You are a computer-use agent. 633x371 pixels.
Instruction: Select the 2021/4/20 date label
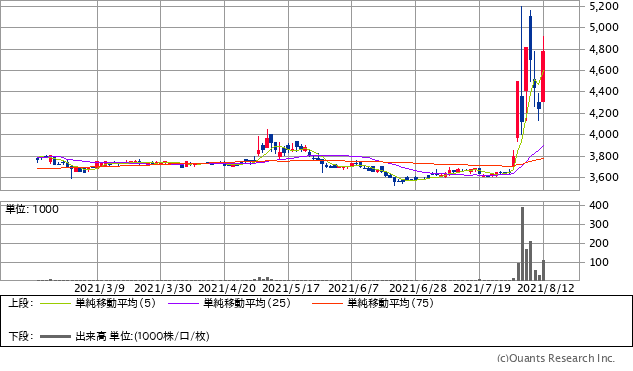[227, 288]
